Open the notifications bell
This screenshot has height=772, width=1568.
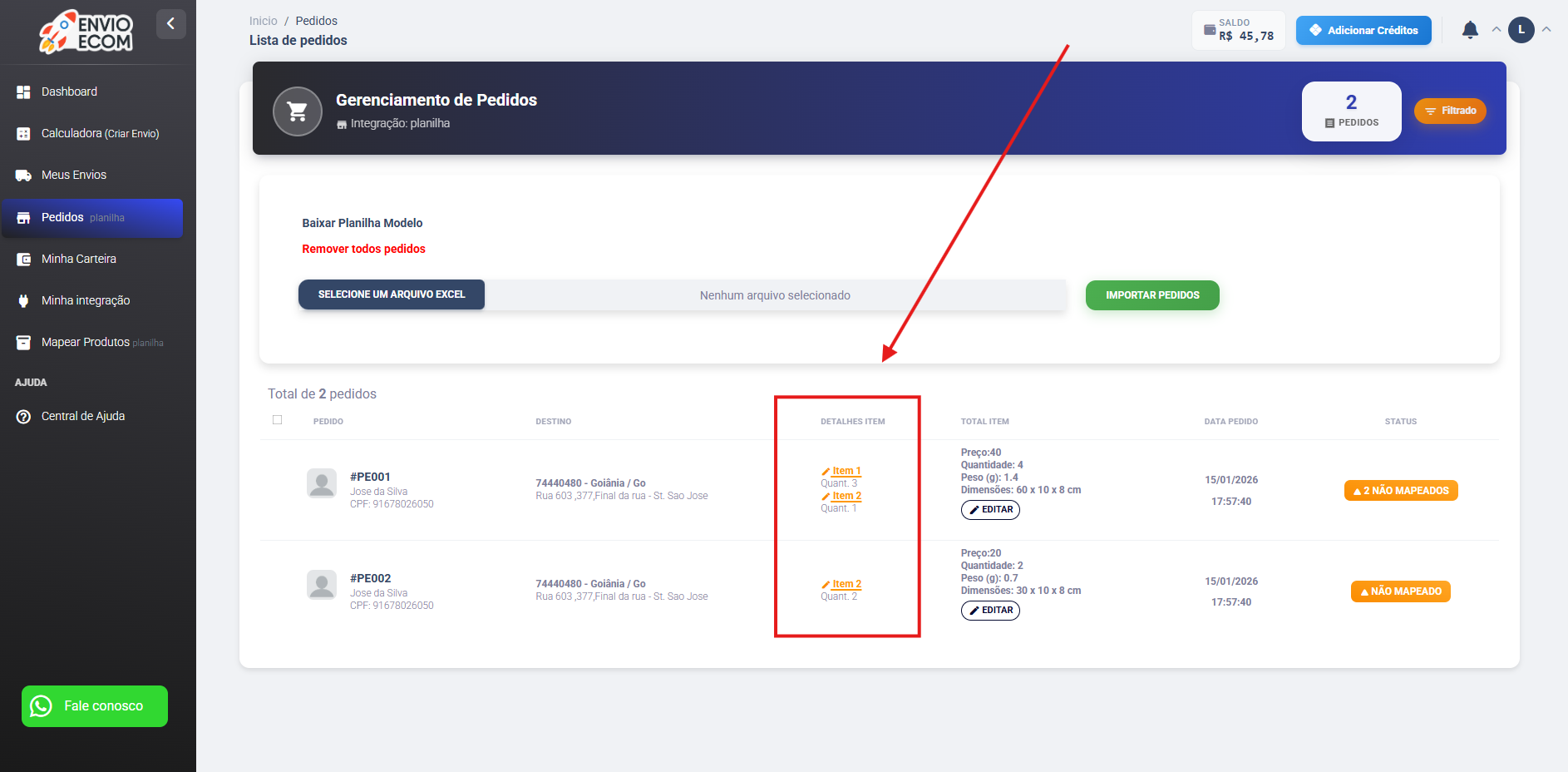click(x=1470, y=30)
